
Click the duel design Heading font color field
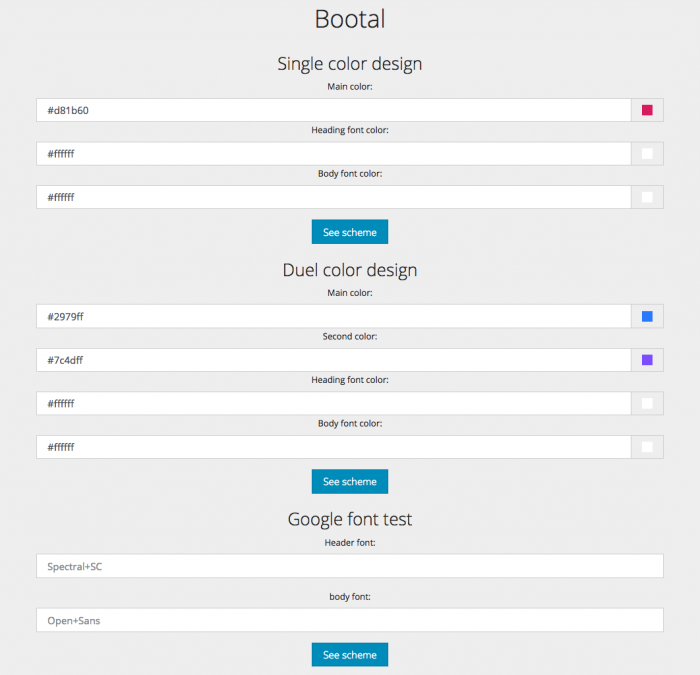point(333,404)
